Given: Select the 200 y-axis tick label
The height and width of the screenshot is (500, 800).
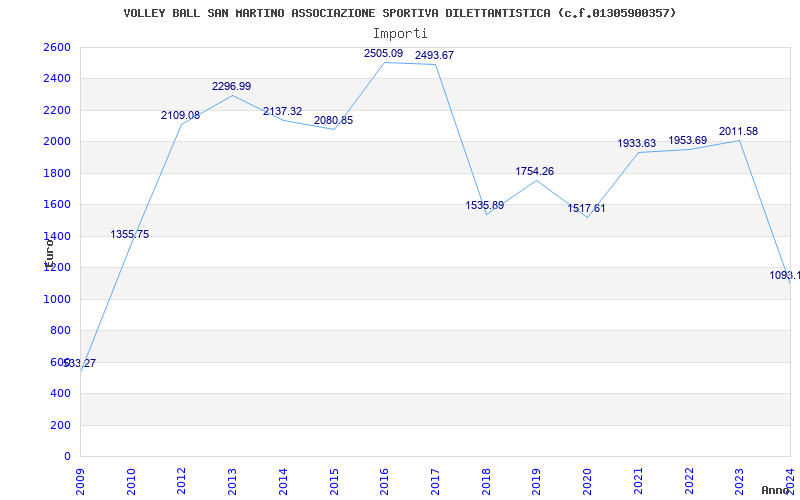Looking at the screenshot, I should pos(60,425).
